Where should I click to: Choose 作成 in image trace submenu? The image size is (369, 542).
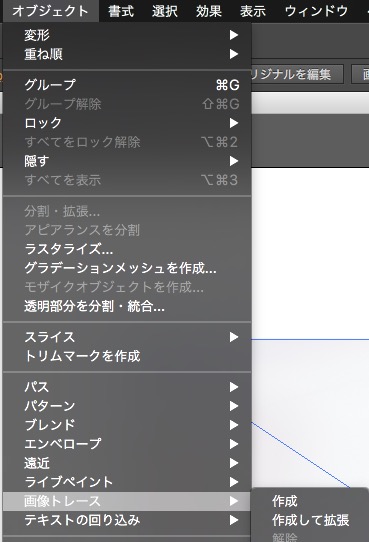point(310,501)
